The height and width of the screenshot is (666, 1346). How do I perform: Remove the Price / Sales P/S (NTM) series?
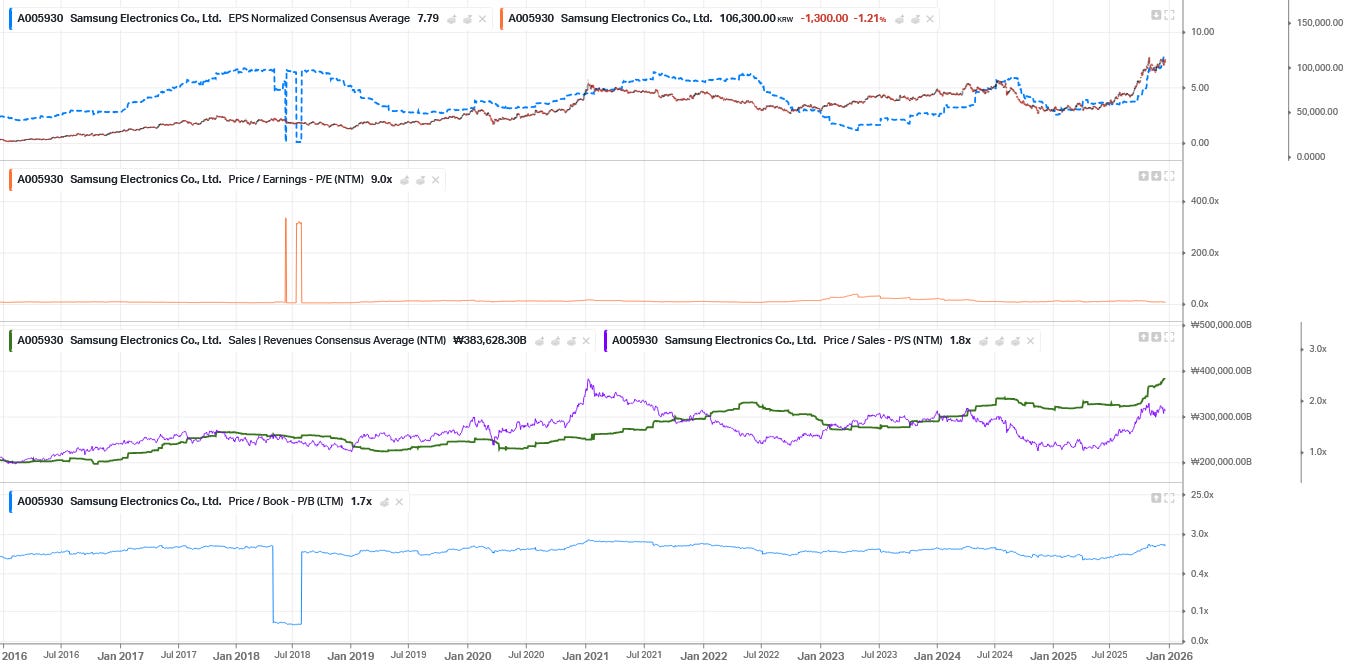[x=1029, y=341]
